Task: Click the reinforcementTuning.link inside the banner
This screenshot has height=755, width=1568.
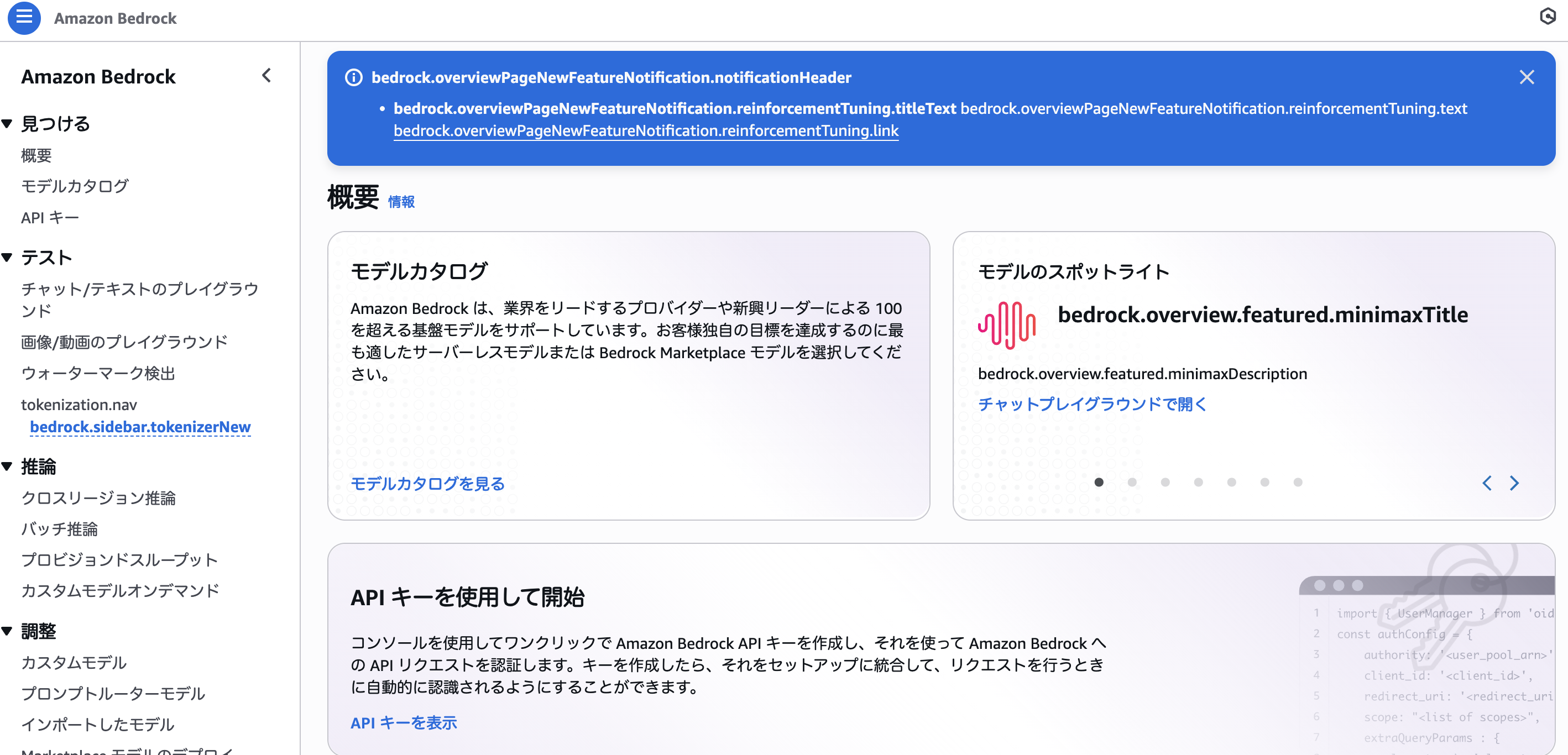Action: point(646,130)
